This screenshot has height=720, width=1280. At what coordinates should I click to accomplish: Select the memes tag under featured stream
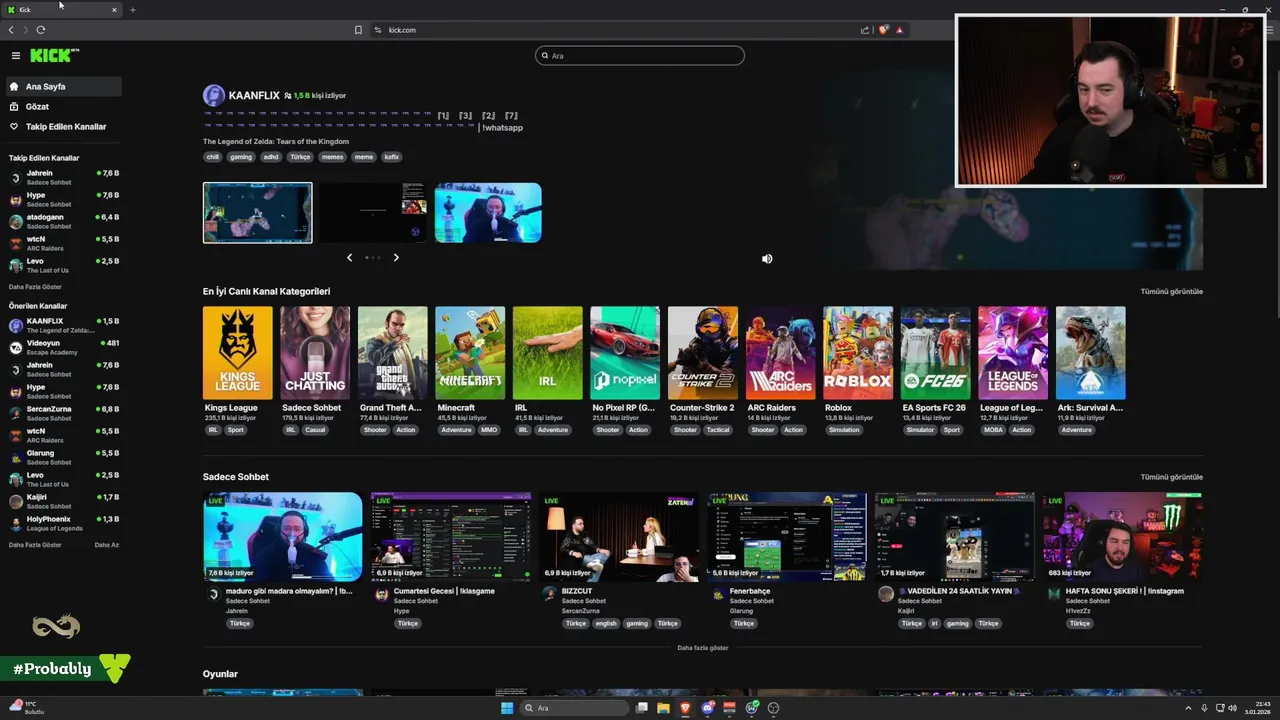tap(332, 157)
